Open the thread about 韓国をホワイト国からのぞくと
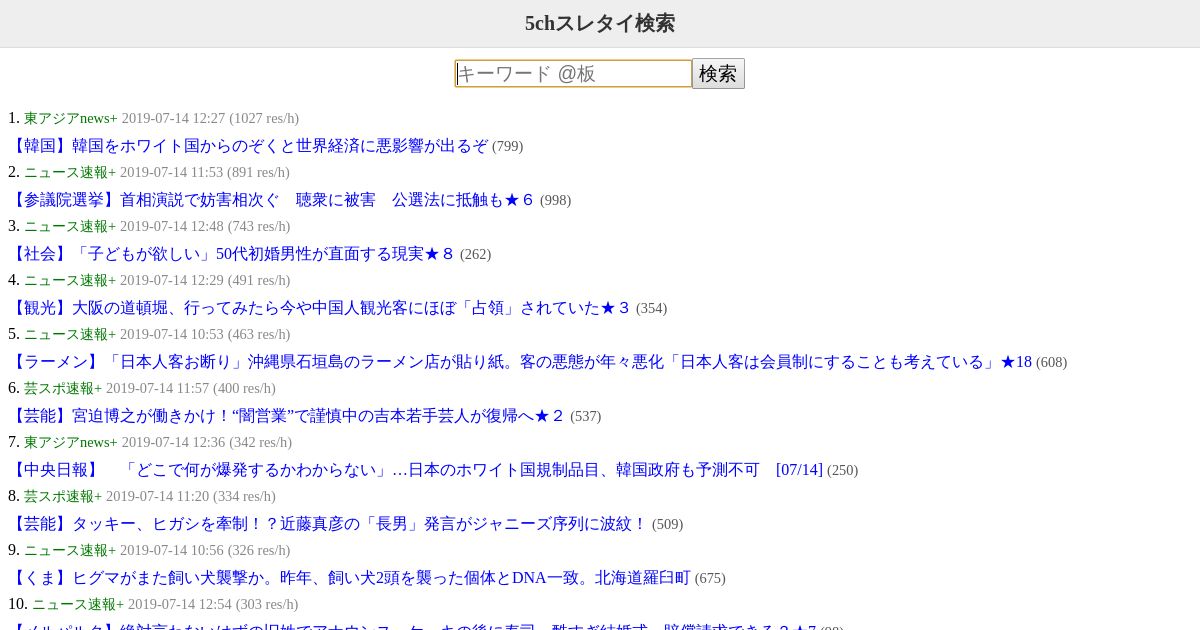 click(248, 146)
